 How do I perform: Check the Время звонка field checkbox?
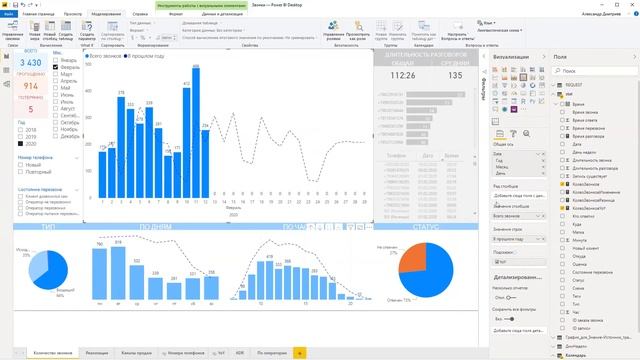pyautogui.click(x=562, y=112)
